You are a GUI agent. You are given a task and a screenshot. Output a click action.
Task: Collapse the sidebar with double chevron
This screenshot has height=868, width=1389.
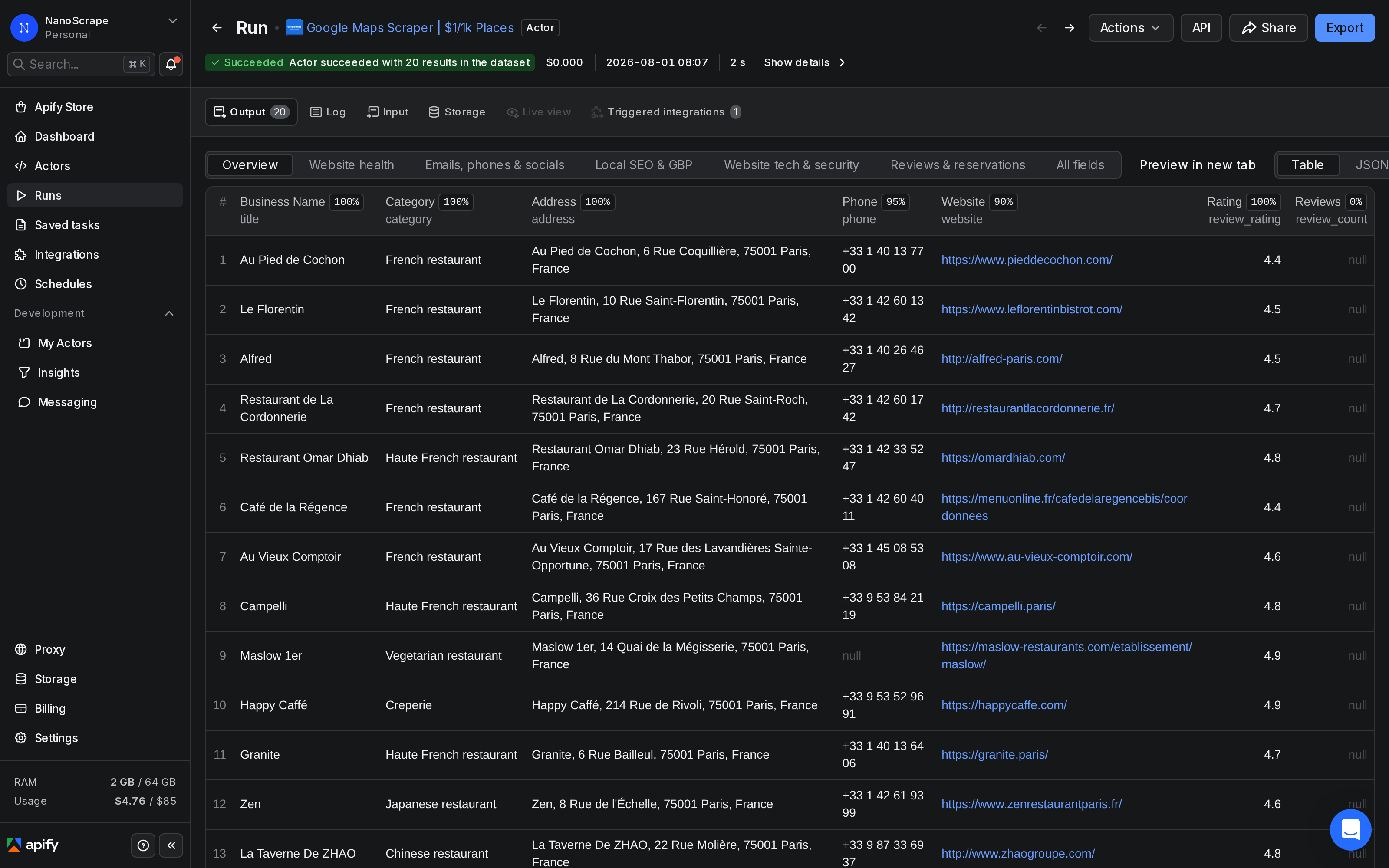tap(171, 845)
